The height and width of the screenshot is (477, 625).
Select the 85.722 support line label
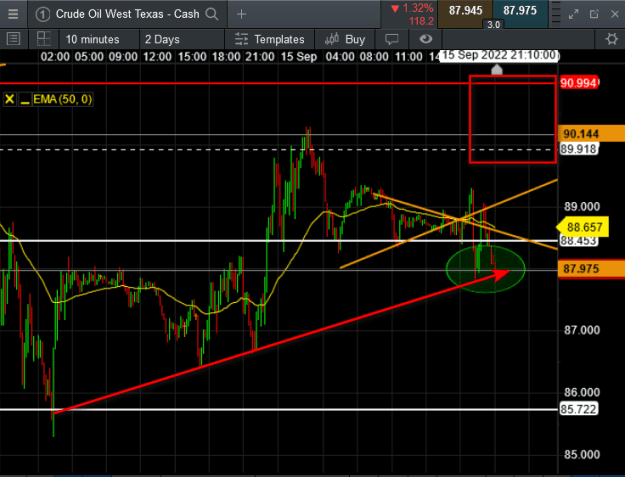coord(578,409)
